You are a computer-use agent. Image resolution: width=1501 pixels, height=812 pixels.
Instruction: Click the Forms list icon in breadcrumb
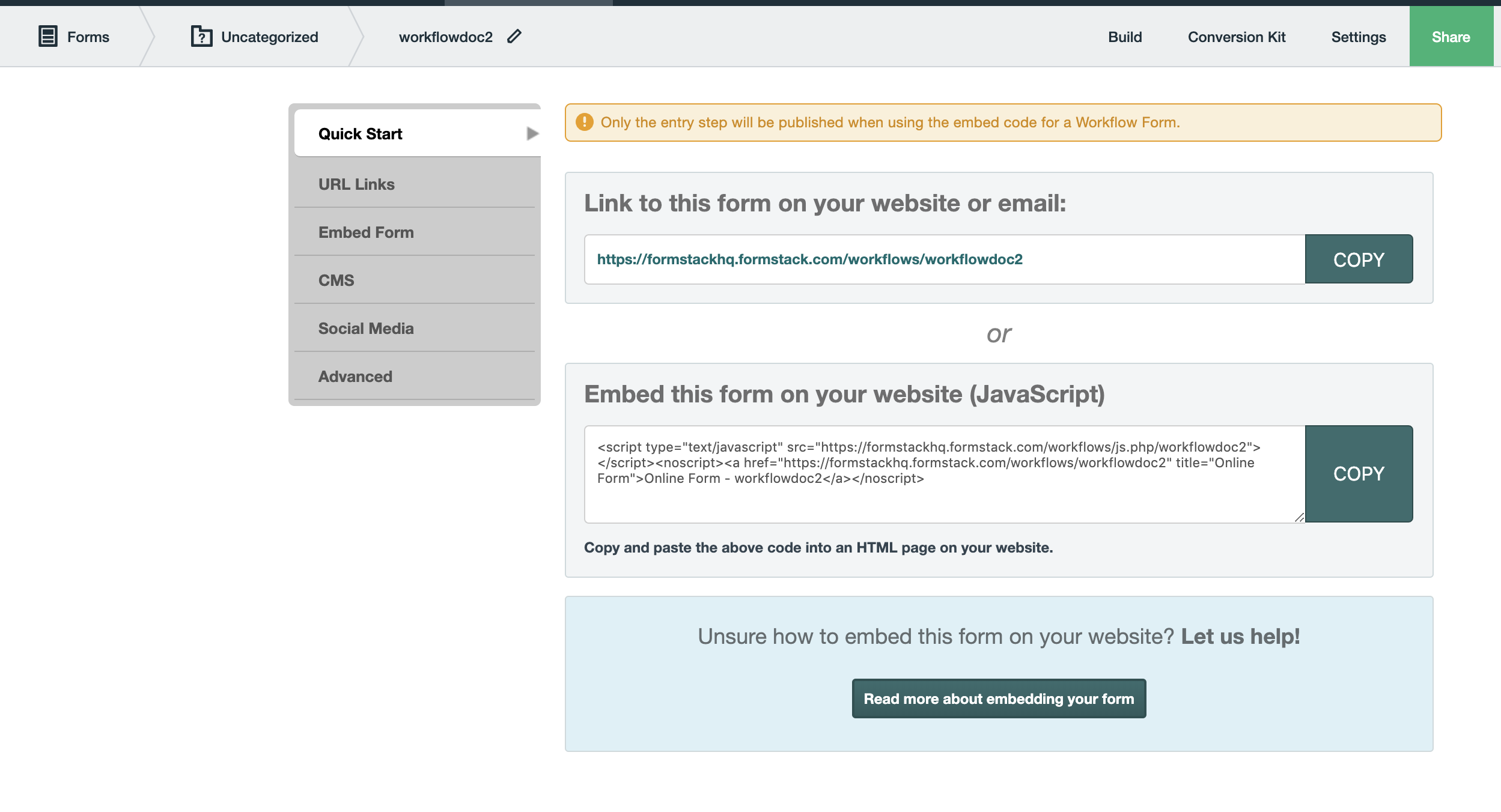tap(48, 37)
